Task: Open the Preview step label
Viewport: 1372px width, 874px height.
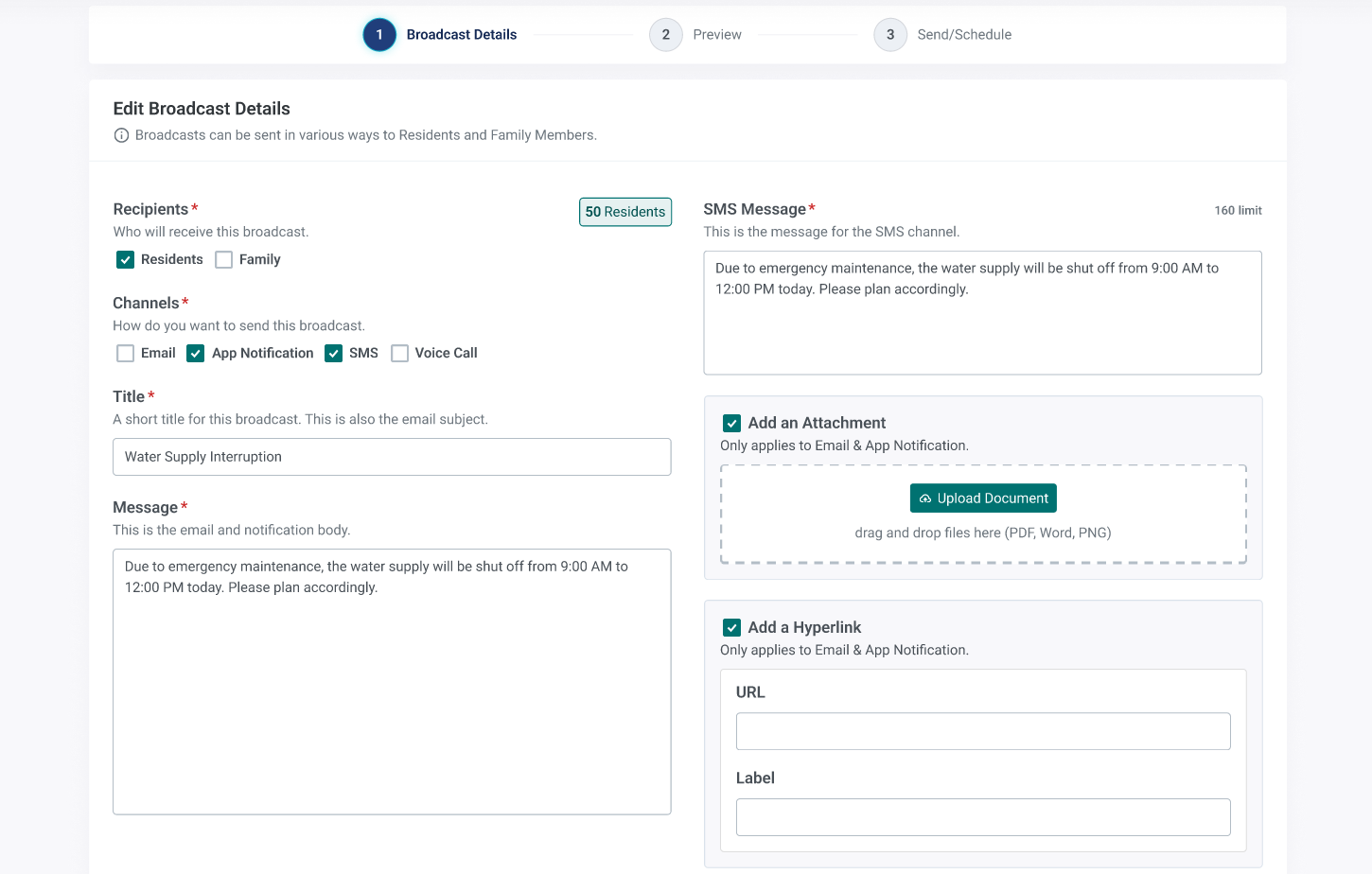Action: coord(717,35)
